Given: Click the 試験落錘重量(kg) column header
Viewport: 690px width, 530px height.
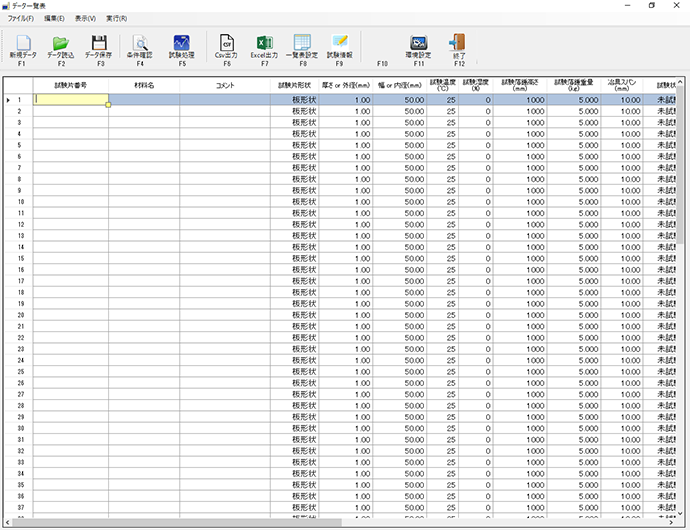Looking at the screenshot, I should (x=574, y=85).
